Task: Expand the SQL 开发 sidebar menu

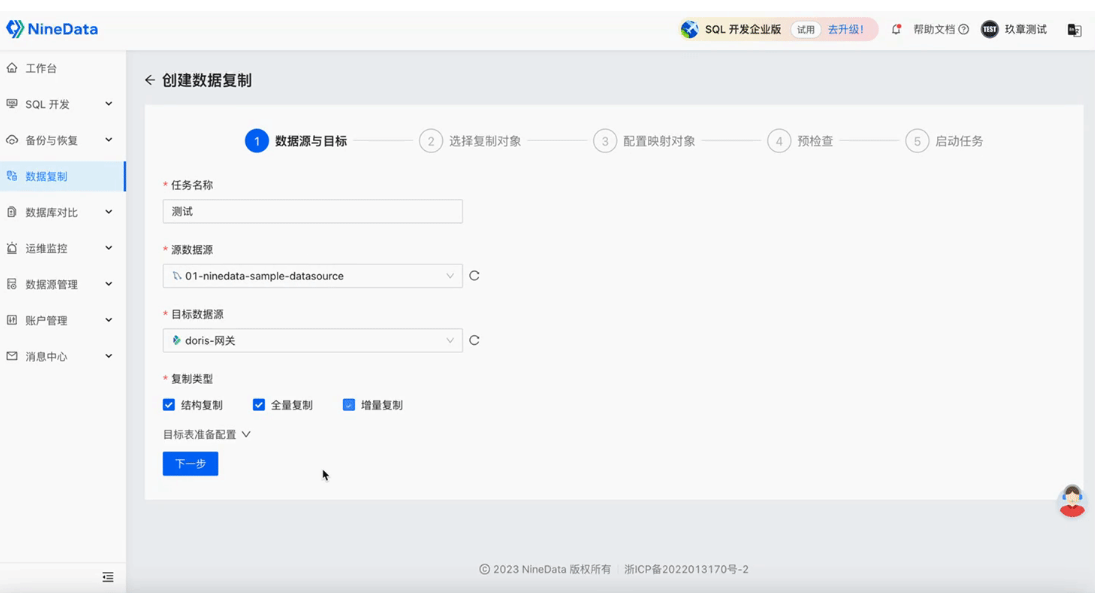Action: coord(63,104)
